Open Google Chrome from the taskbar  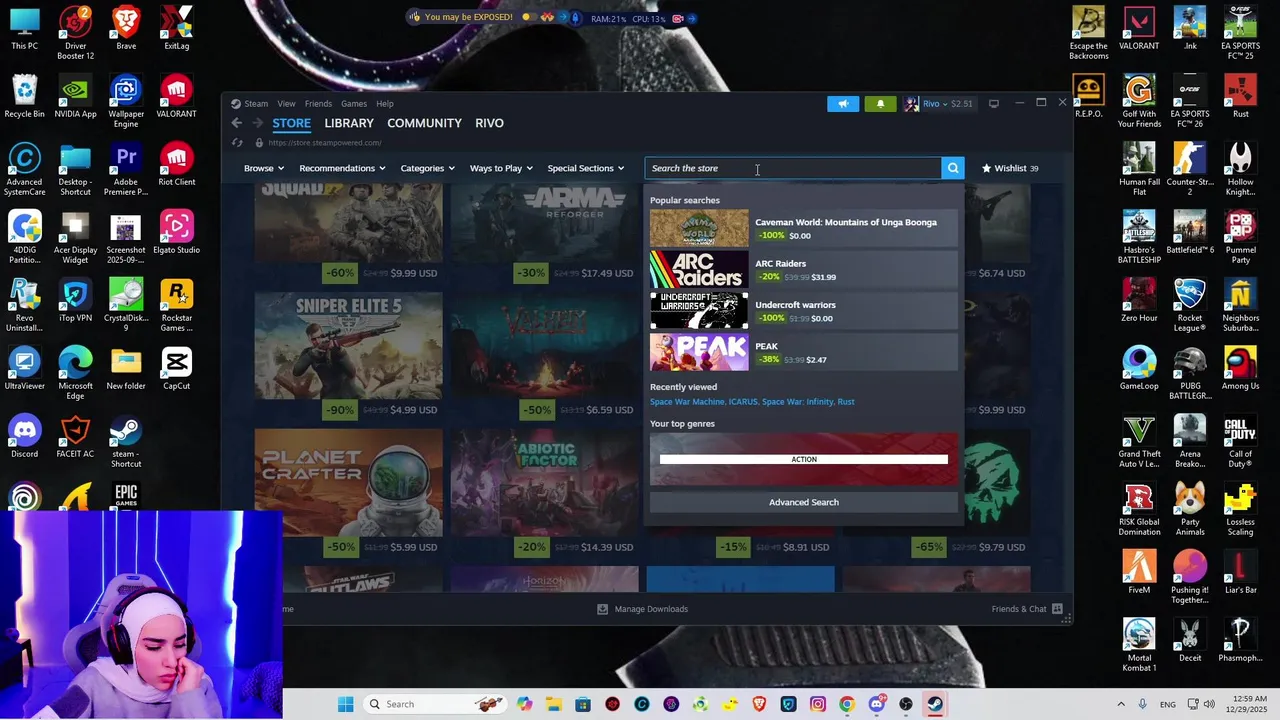[847, 704]
